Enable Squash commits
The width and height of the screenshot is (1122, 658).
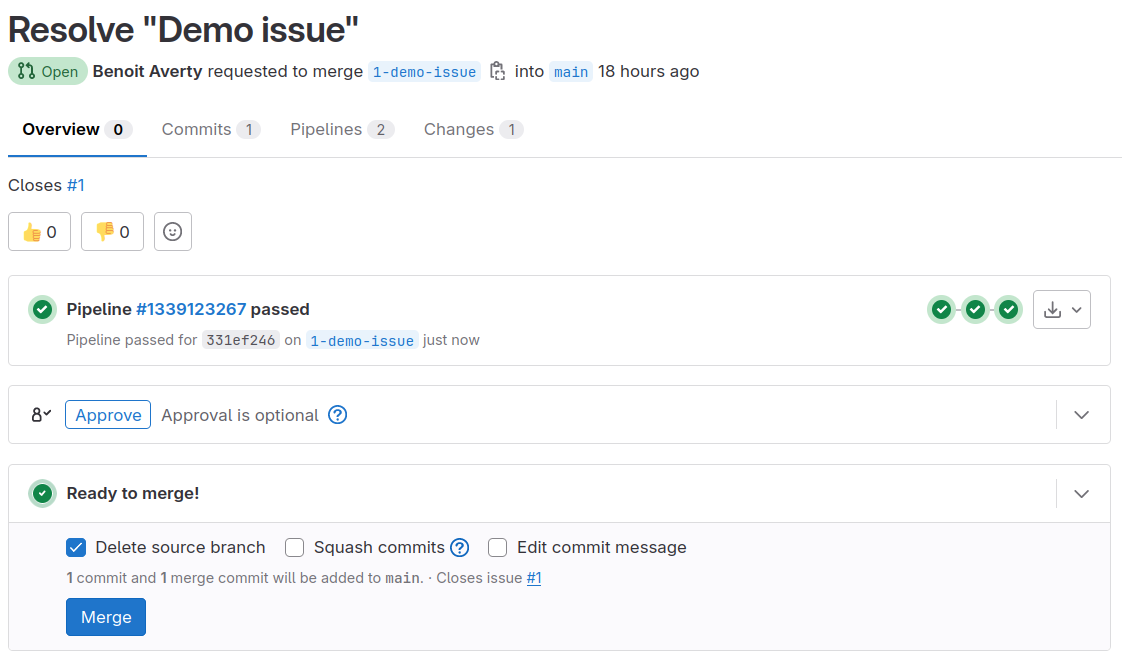pyautogui.click(x=294, y=547)
